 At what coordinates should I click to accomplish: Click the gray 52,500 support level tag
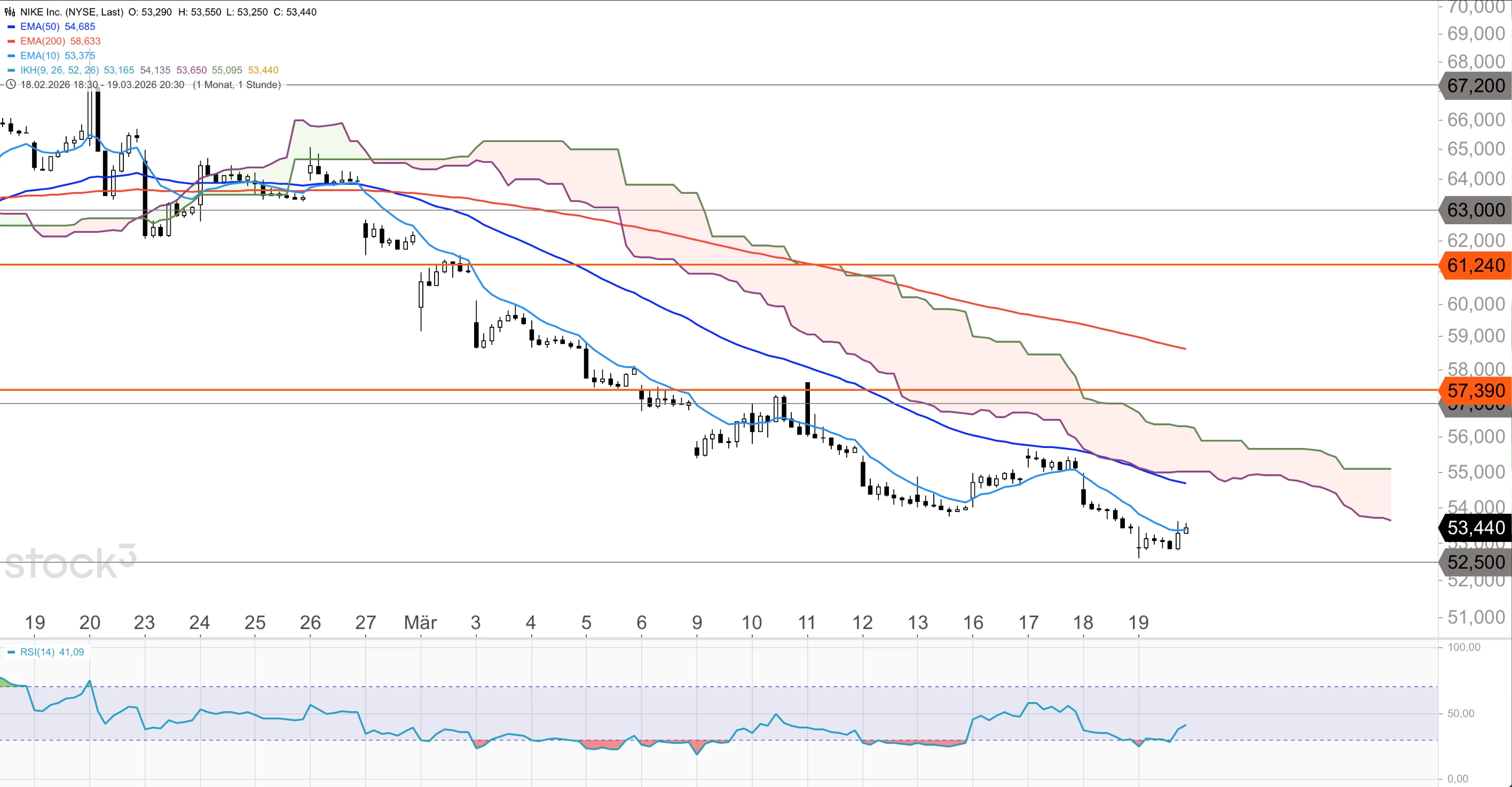point(1475,562)
